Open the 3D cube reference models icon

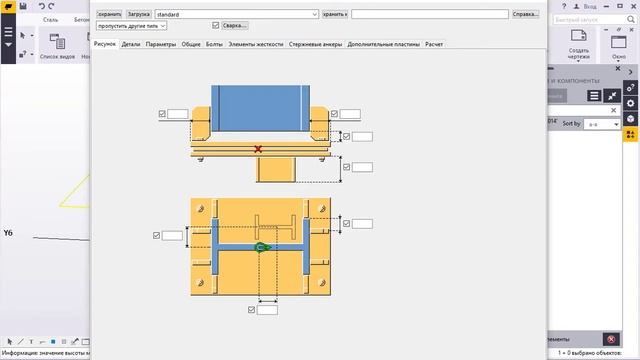tap(631, 119)
